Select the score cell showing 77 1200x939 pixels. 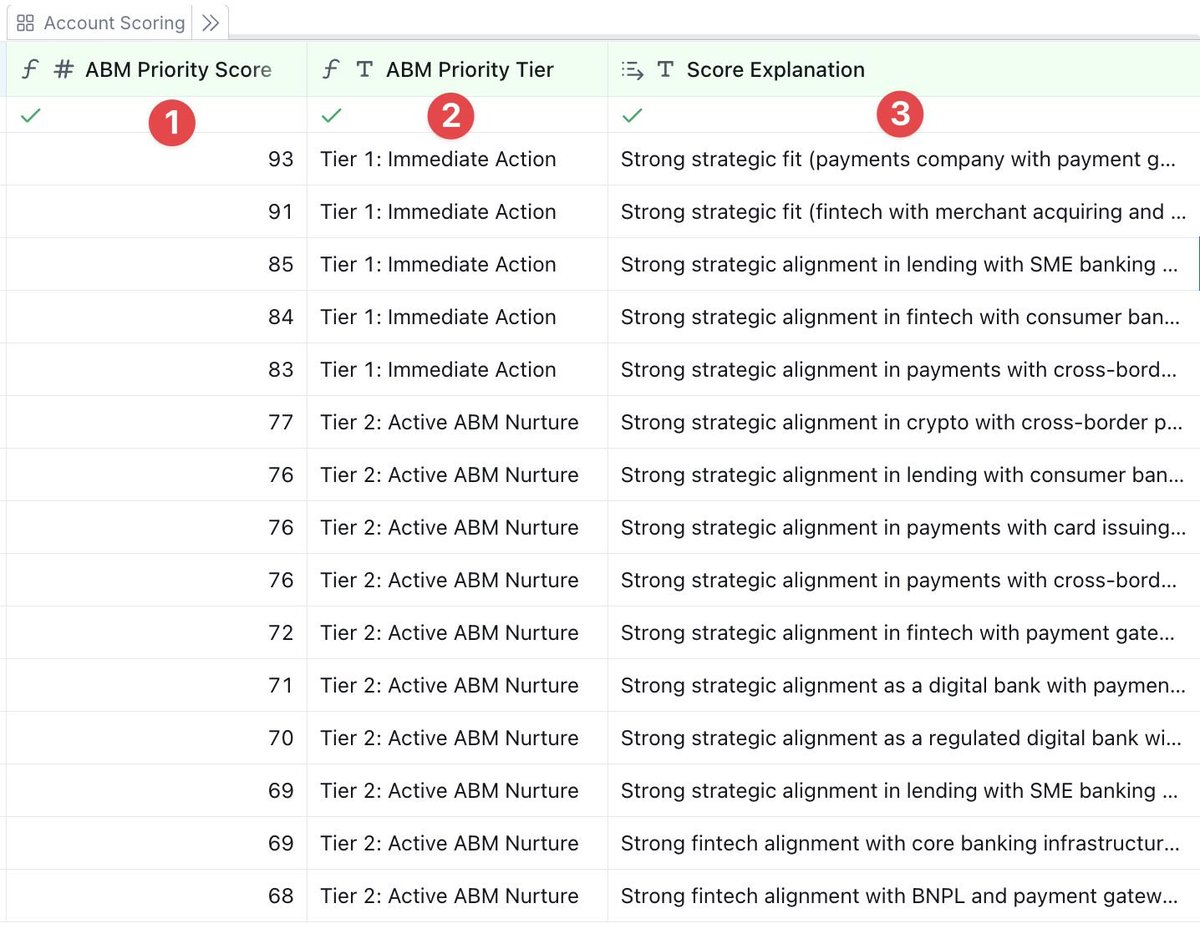[156, 422]
